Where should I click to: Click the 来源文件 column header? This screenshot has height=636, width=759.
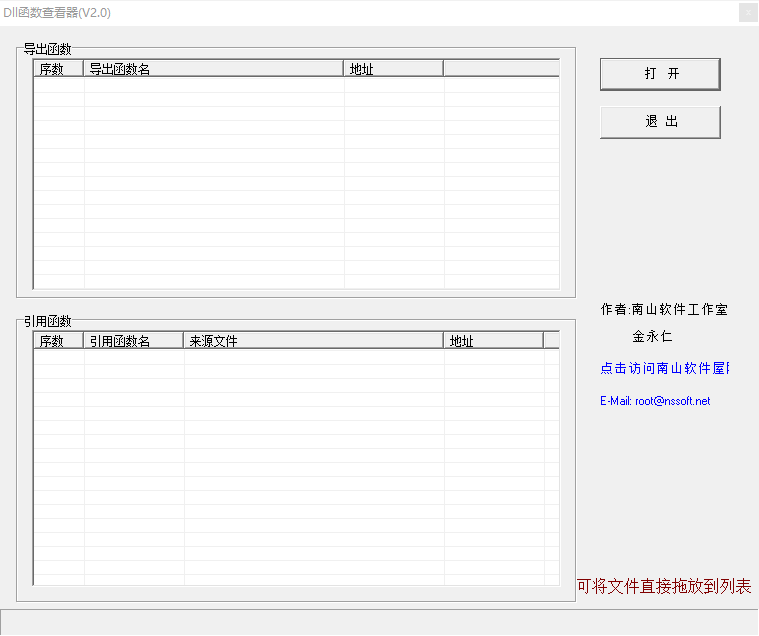[313, 341]
